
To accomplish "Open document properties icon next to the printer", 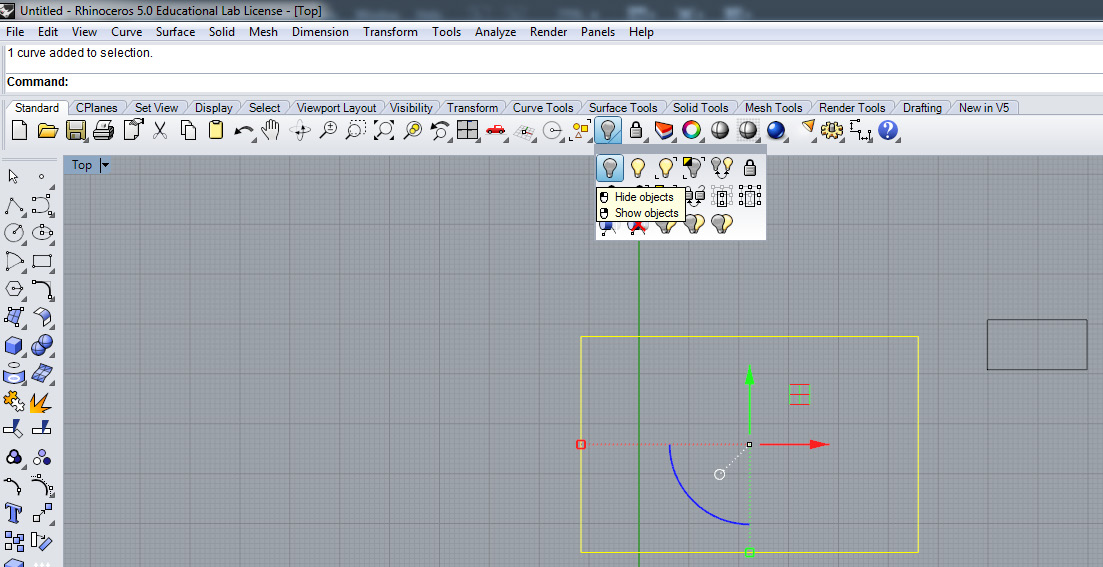I will (132, 130).
